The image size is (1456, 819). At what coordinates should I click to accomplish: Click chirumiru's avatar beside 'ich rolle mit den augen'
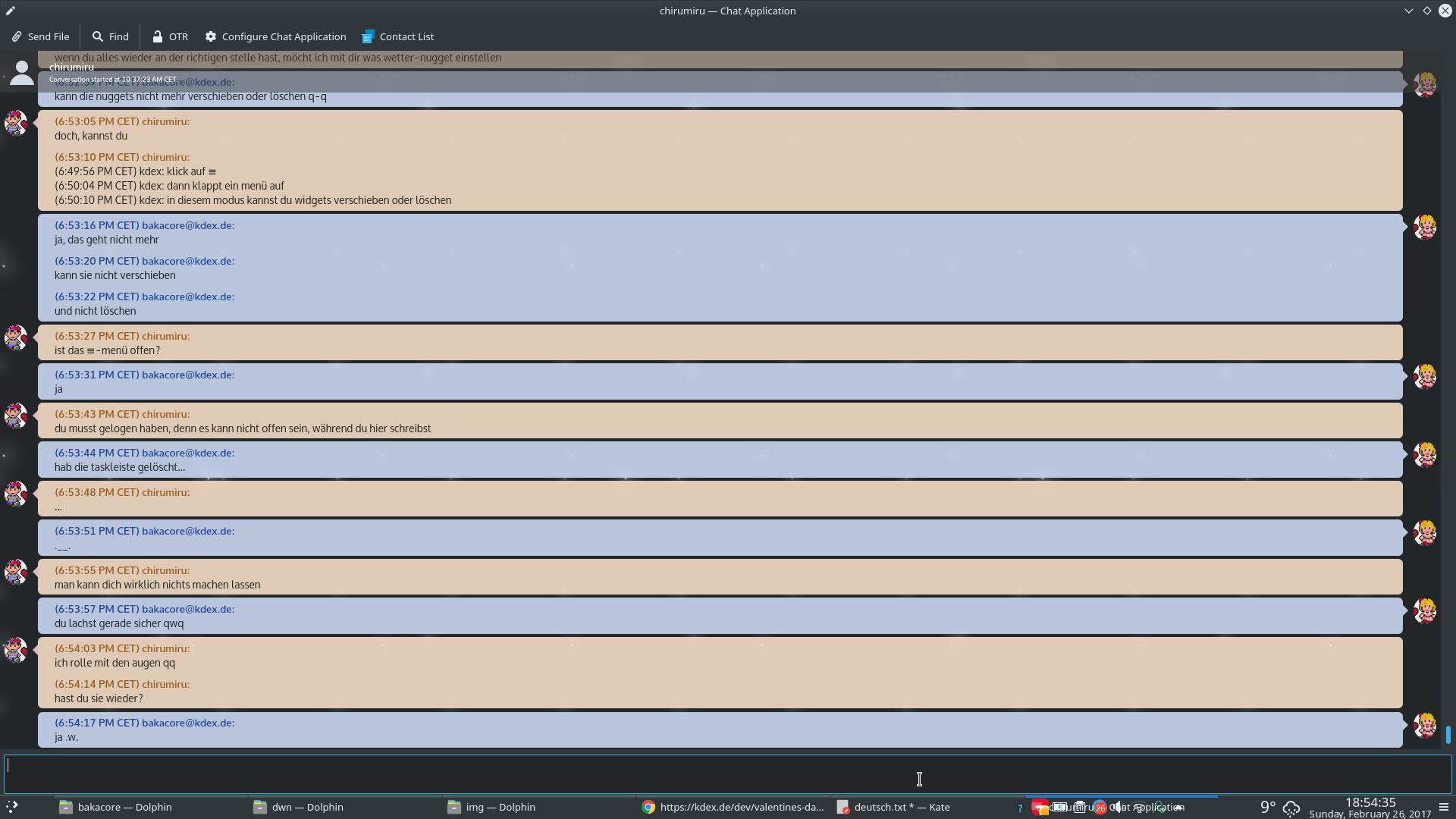[x=16, y=650]
